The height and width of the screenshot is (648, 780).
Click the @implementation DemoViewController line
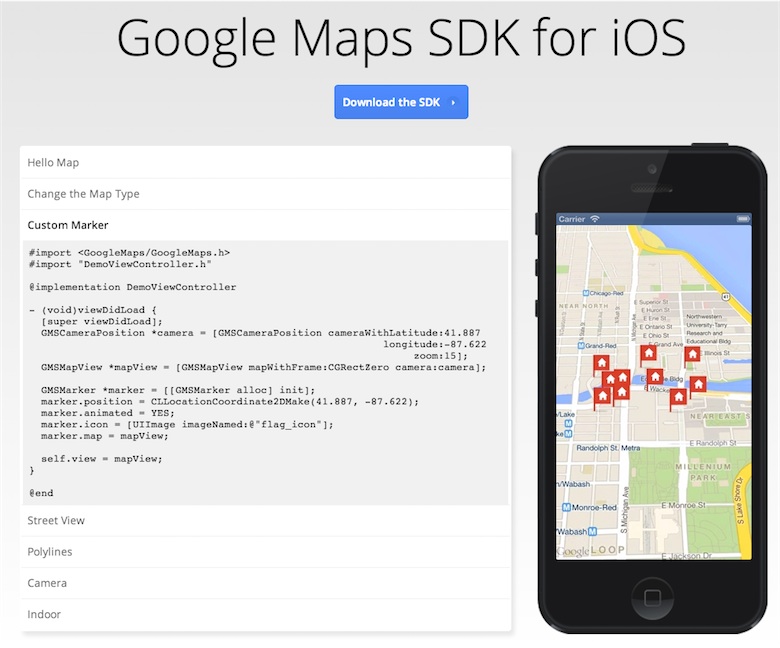click(132, 287)
